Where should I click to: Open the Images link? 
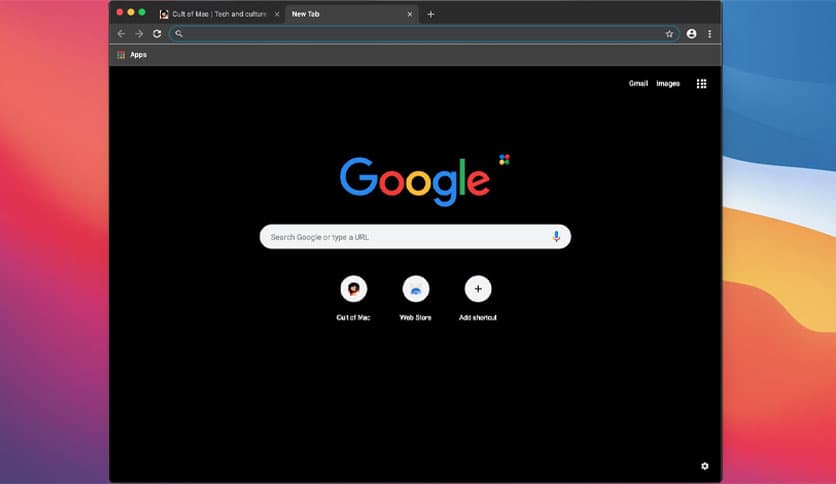(668, 84)
